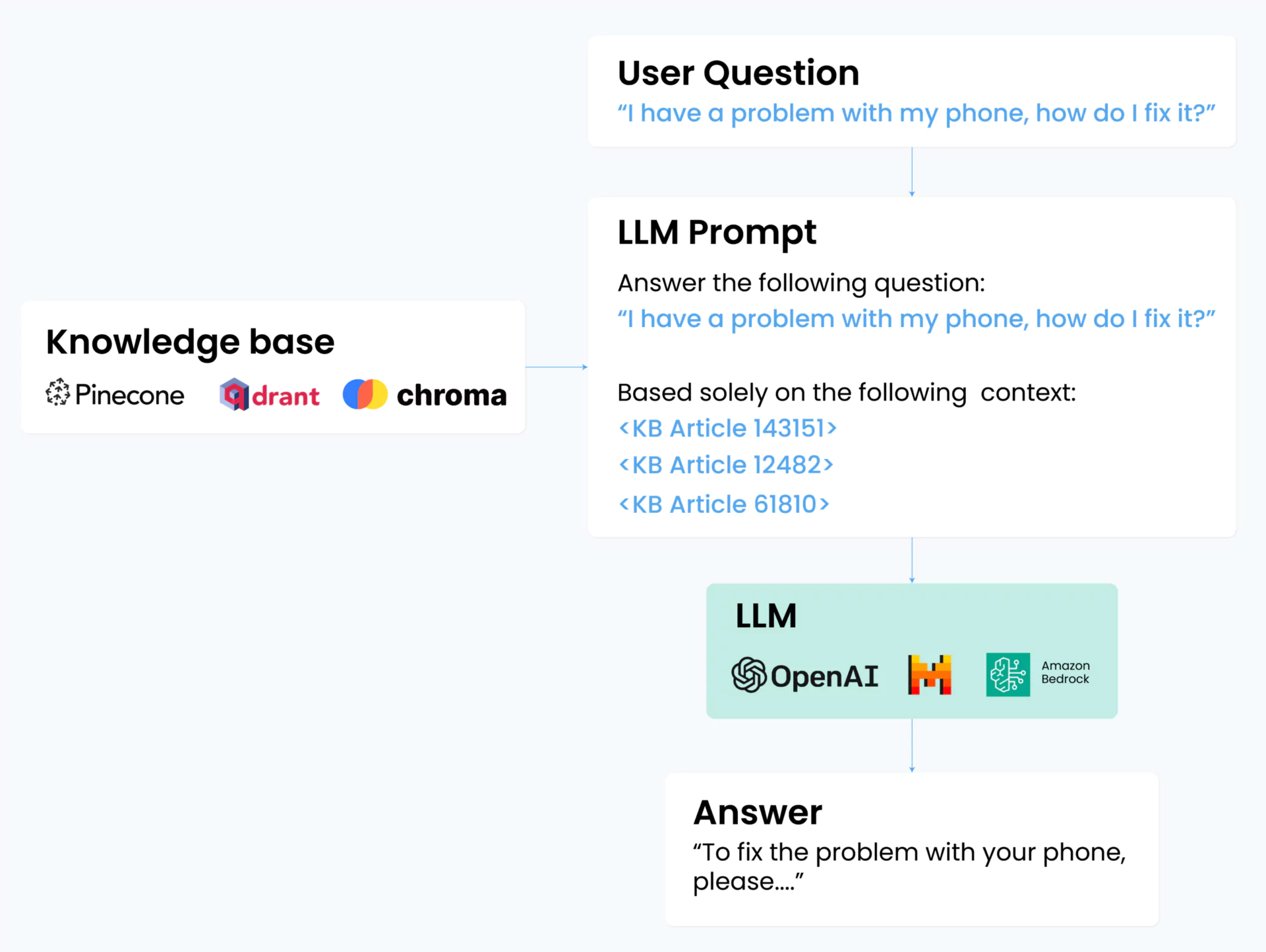Click the Pinecone logo icon
The width and height of the screenshot is (1266, 952).
pyautogui.click(x=57, y=392)
